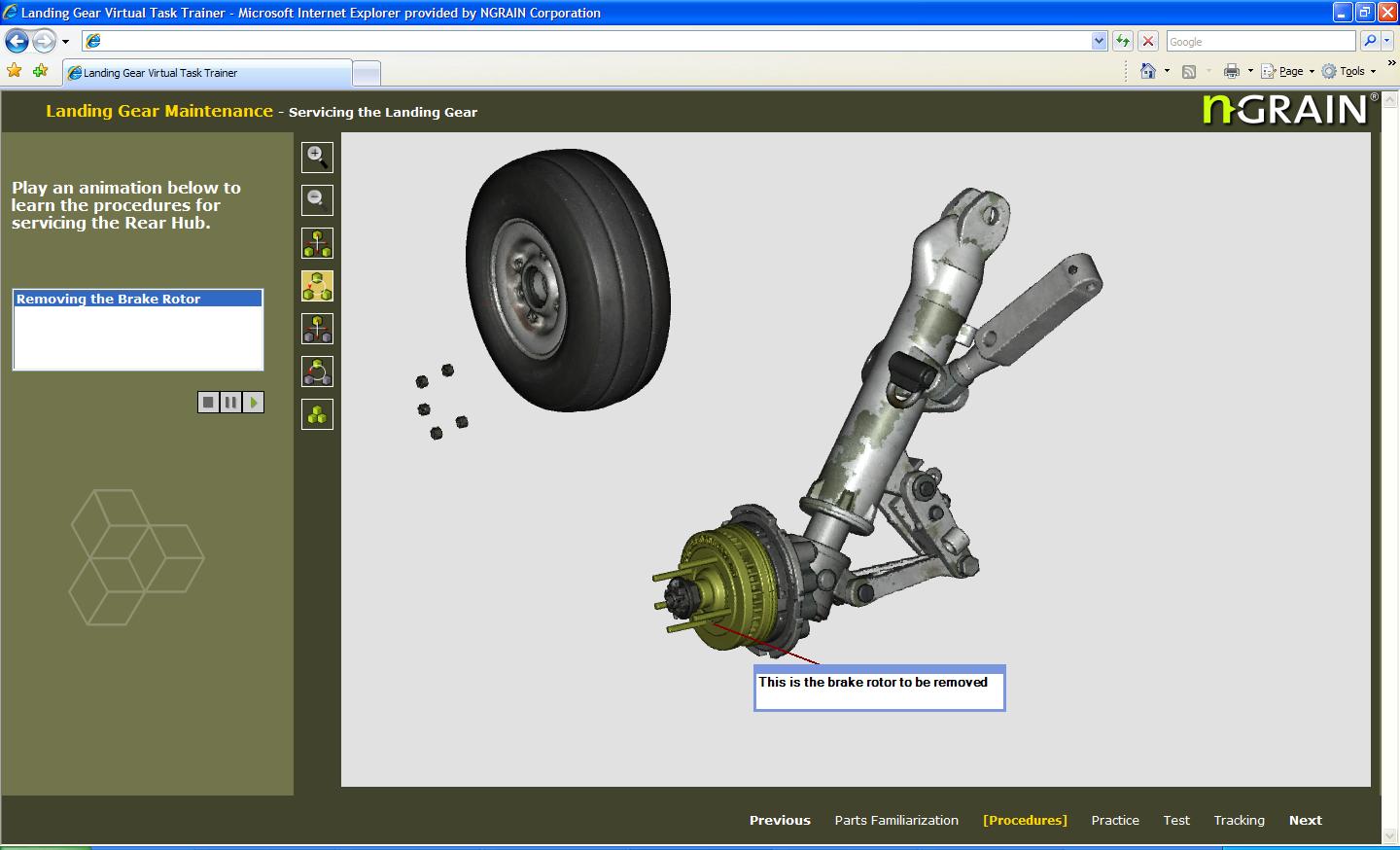Open a new browser tab
Image resolution: width=1400 pixels, height=850 pixels.
(x=366, y=73)
